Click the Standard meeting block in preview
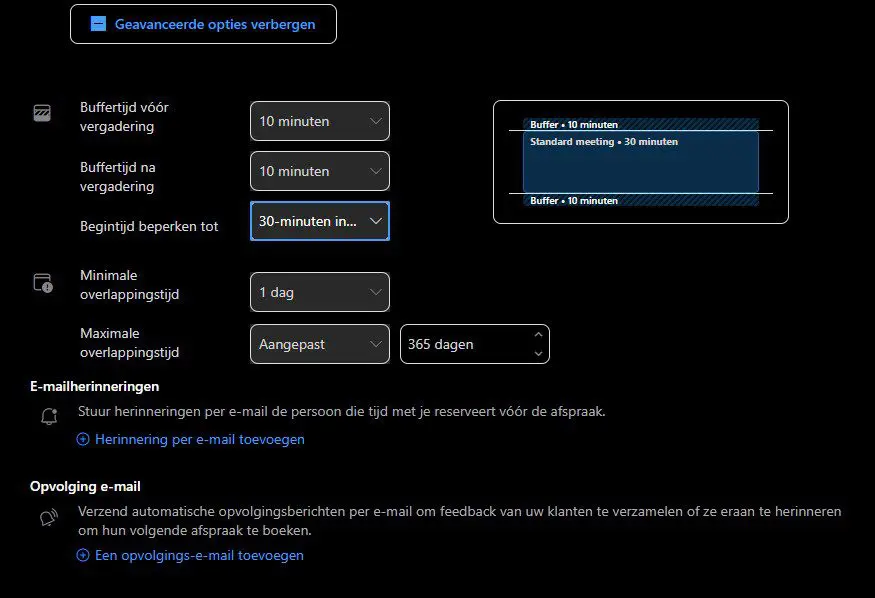This screenshot has height=598, width=875. pos(640,163)
